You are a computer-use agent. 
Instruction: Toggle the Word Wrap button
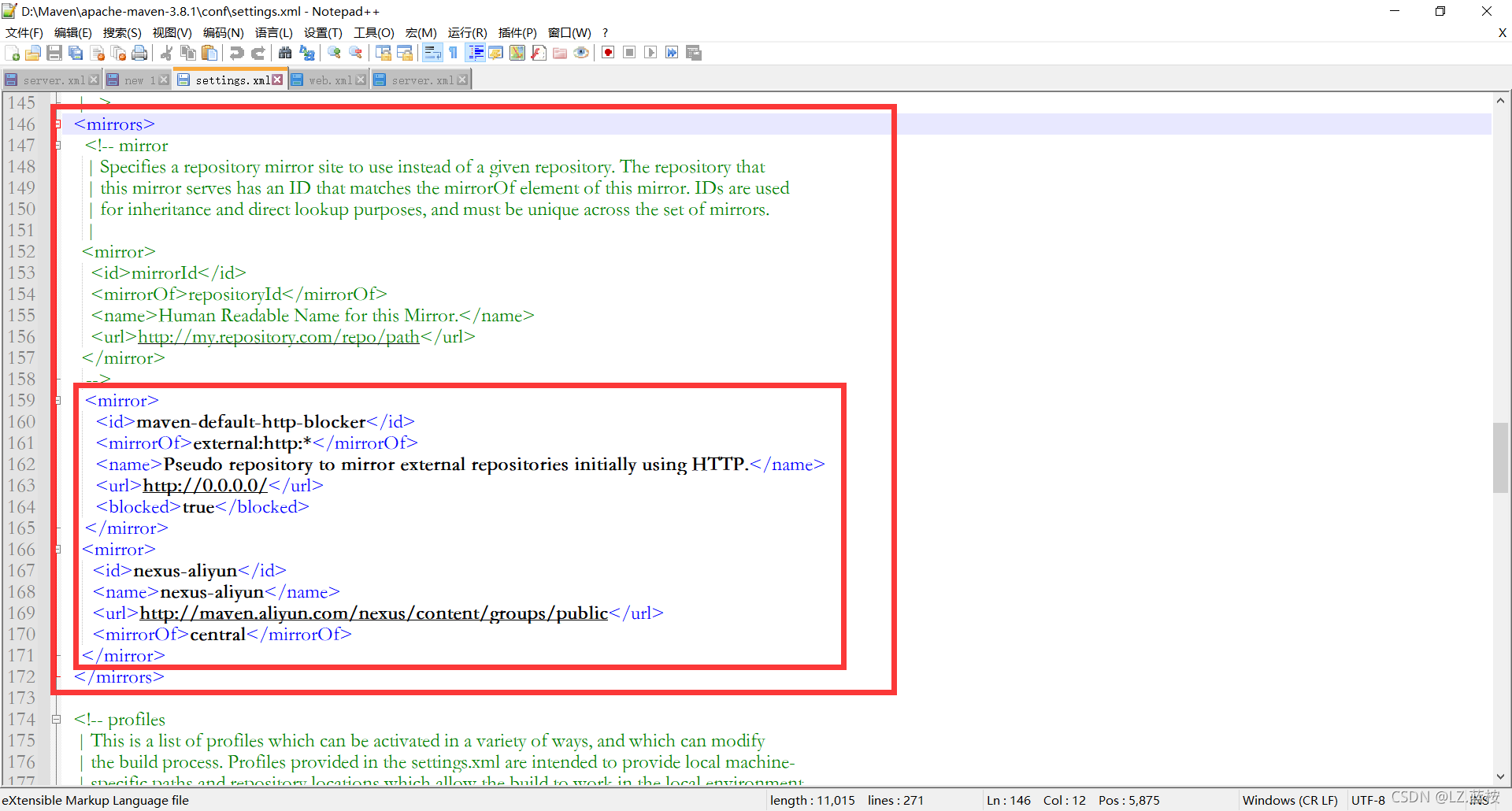[432, 53]
